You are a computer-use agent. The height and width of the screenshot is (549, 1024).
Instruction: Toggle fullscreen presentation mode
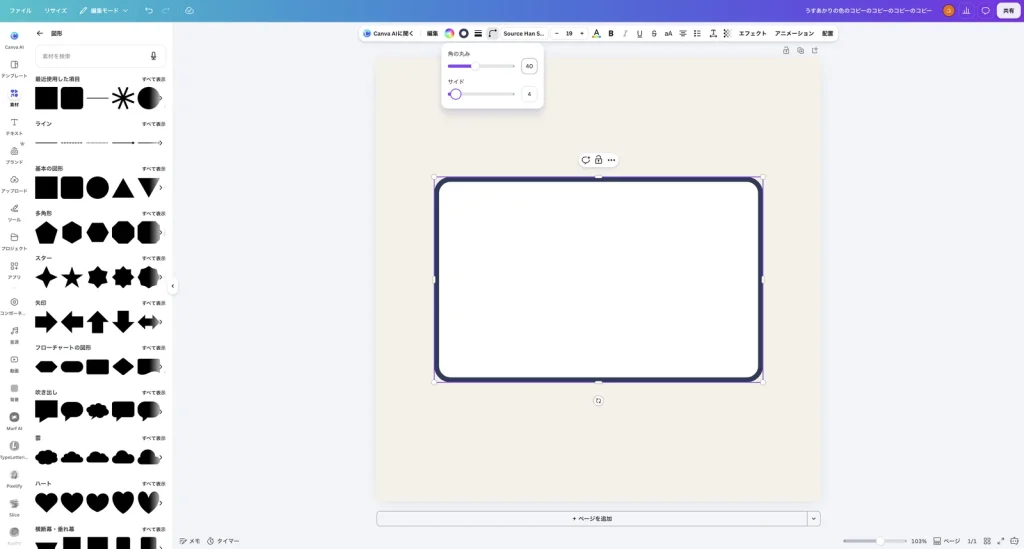tap(1000, 541)
